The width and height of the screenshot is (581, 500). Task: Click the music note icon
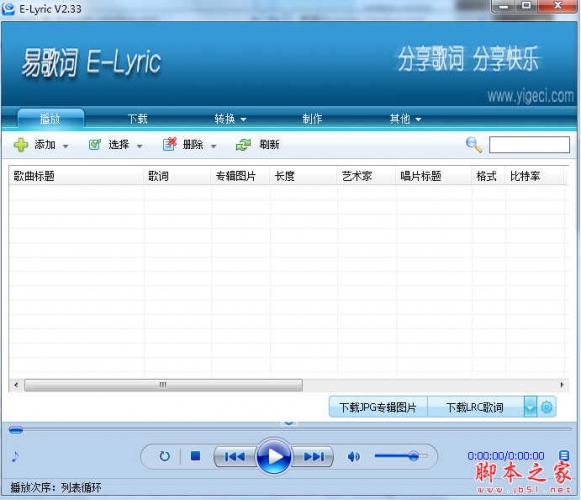[x=15, y=456]
